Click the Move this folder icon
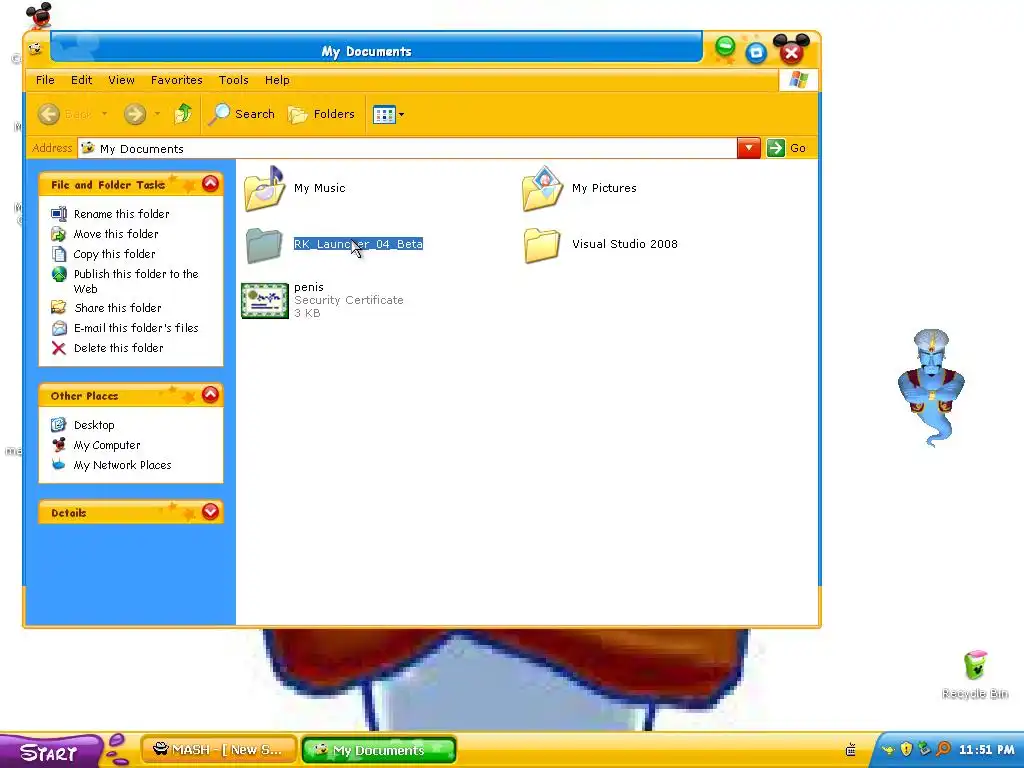This screenshot has width=1024, height=768. 59,234
